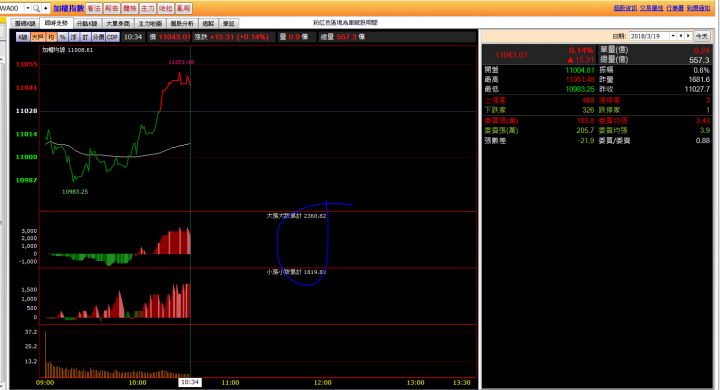Click the 交易屬性 link
This screenshot has height=390, width=720.
pyautogui.click(x=651, y=8)
